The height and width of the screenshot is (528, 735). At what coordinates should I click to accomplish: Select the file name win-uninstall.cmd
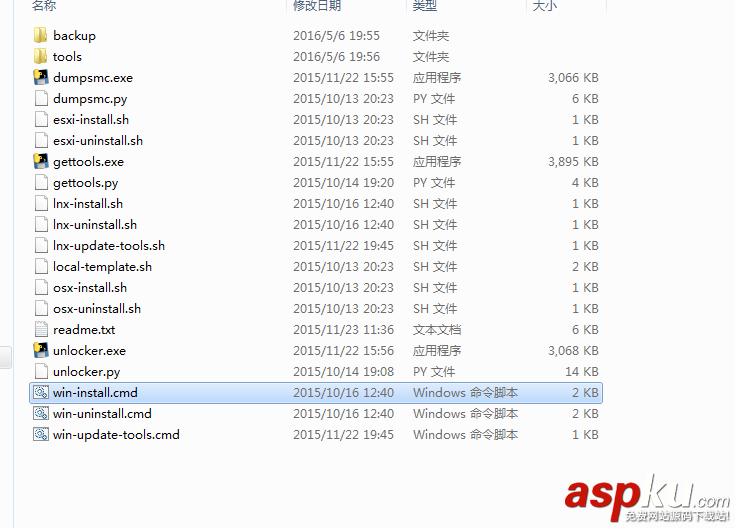coord(102,414)
